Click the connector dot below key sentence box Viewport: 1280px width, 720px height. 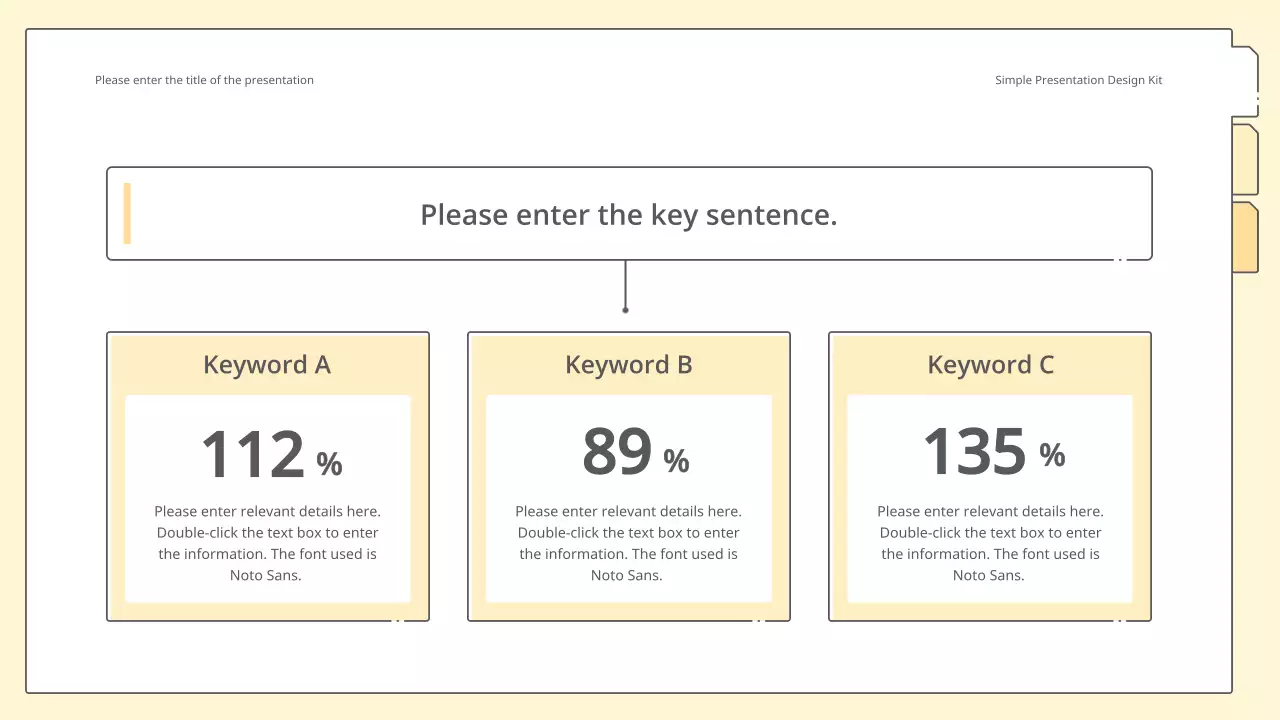[626, 310]
